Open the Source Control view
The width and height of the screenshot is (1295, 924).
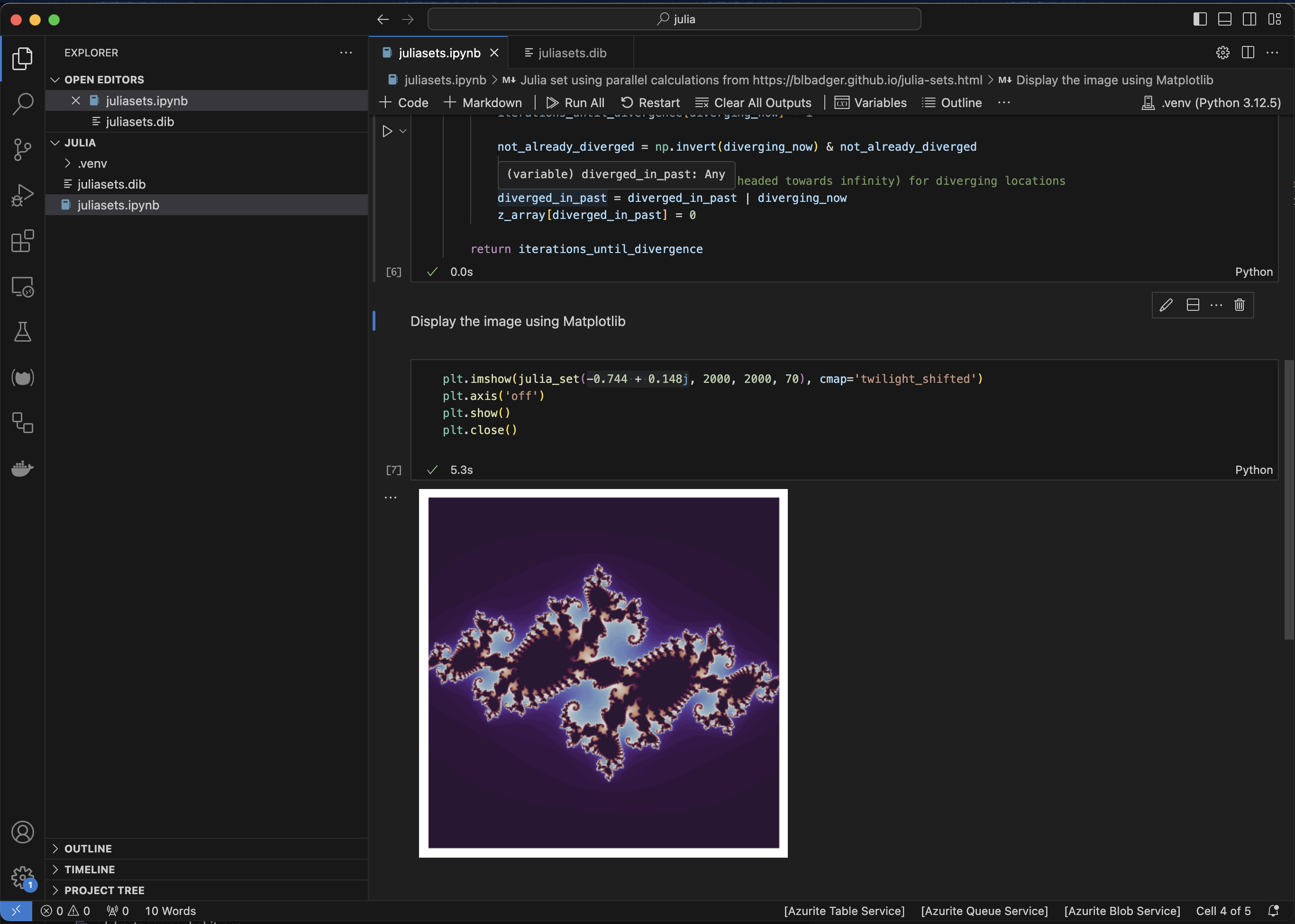(23, 149)
